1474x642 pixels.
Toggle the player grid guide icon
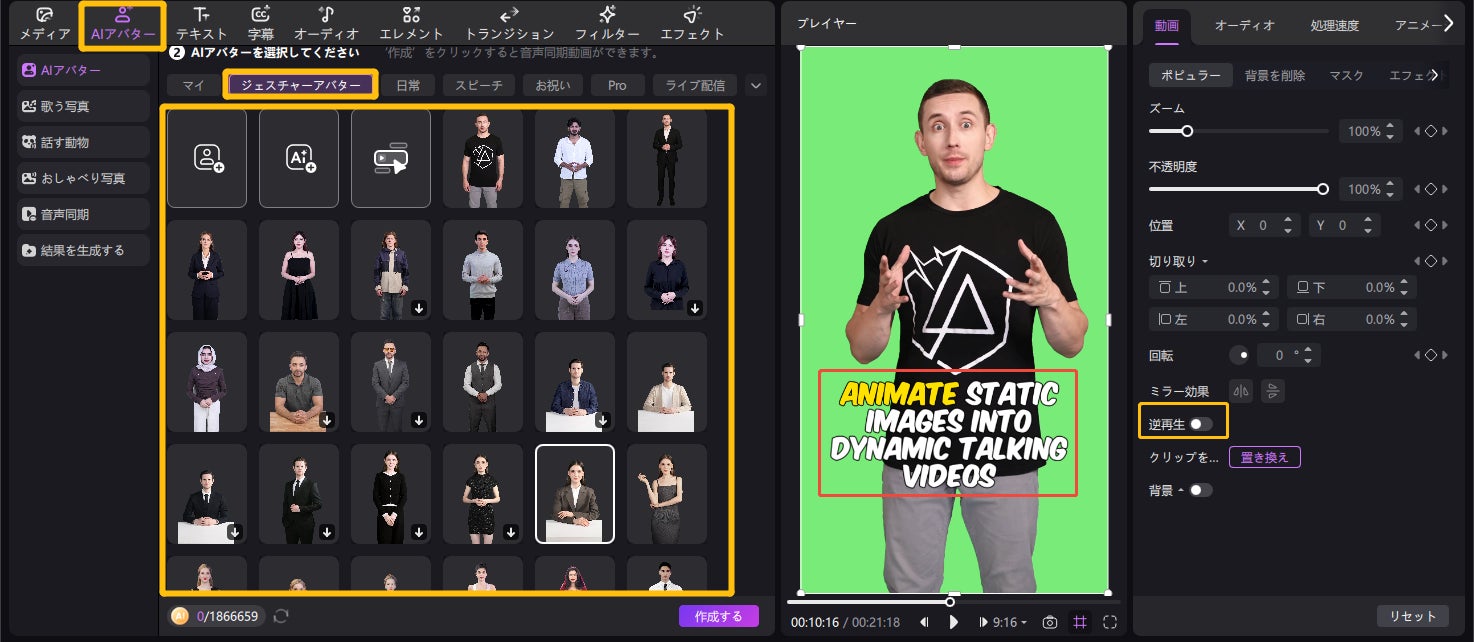pos(1080,622)
